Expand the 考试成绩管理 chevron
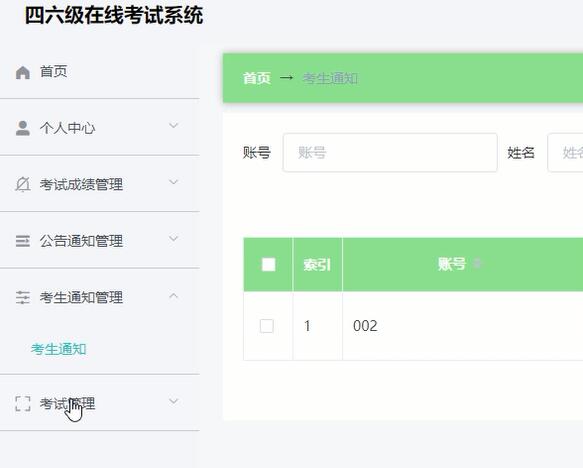Screen dimensions: 583x468 click(174, 182)
